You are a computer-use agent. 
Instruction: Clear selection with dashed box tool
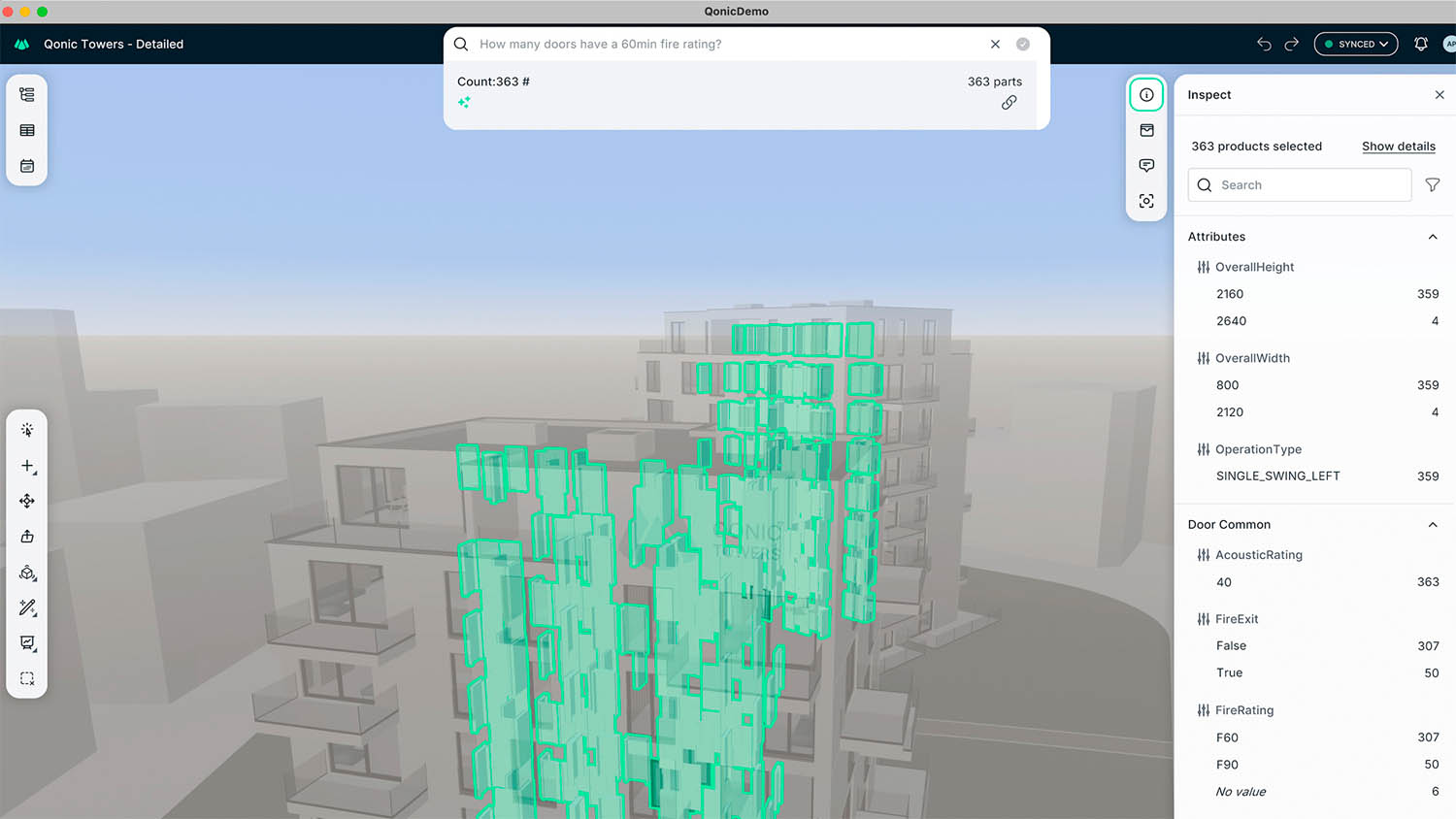click(x=27, y=678)
